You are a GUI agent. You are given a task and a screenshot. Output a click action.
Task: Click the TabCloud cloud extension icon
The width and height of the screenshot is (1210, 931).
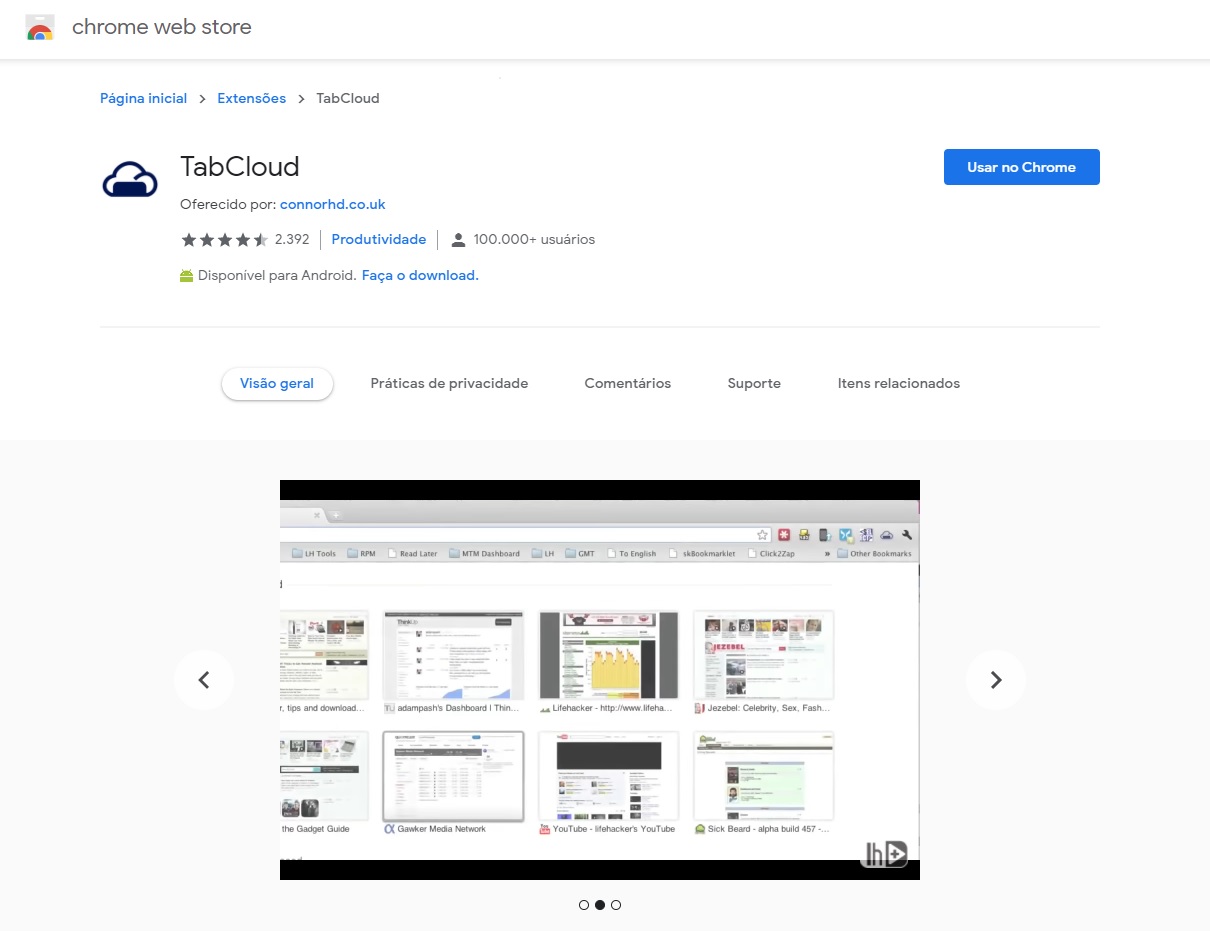pyautogui.click(x=130, y=179)
